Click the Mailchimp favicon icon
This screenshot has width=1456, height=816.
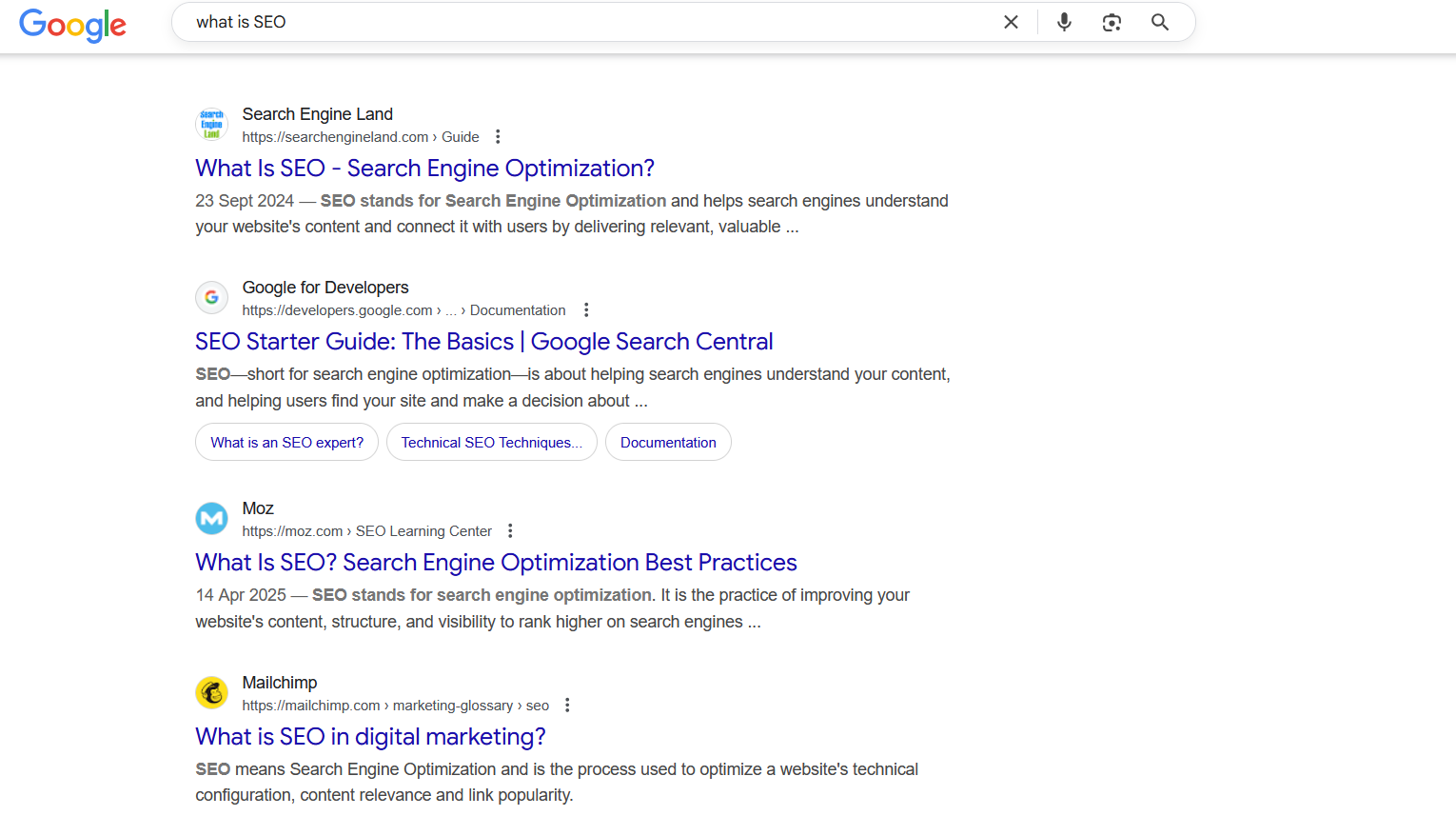(x=211, y=693)
